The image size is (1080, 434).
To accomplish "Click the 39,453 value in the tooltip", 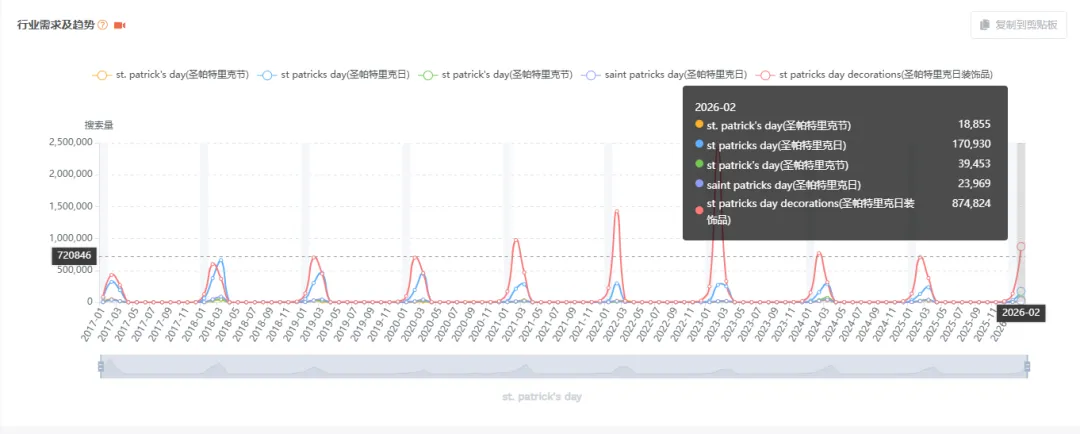I will [x=974, y=164].
